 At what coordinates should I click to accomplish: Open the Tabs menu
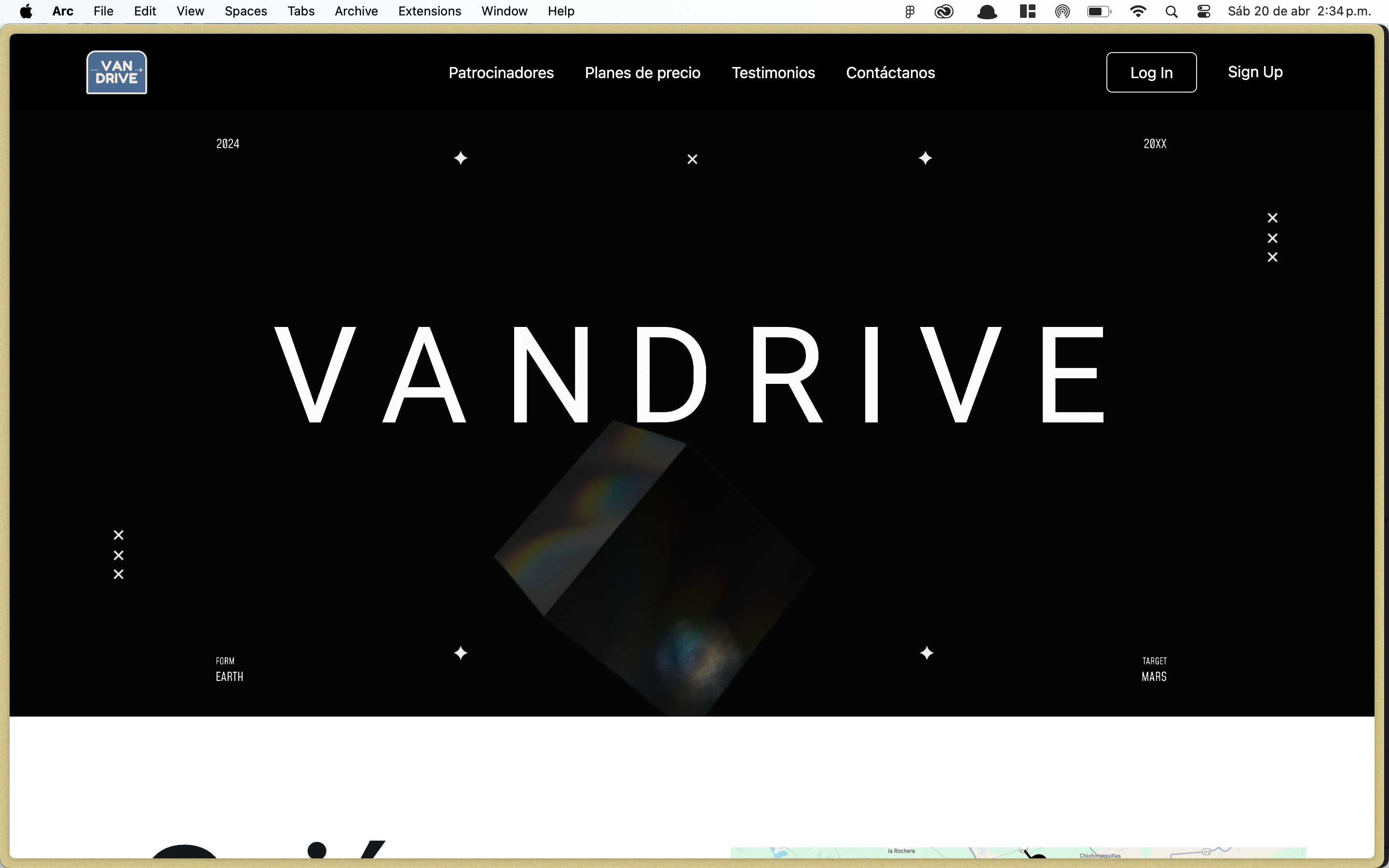(x=301, y=12)
